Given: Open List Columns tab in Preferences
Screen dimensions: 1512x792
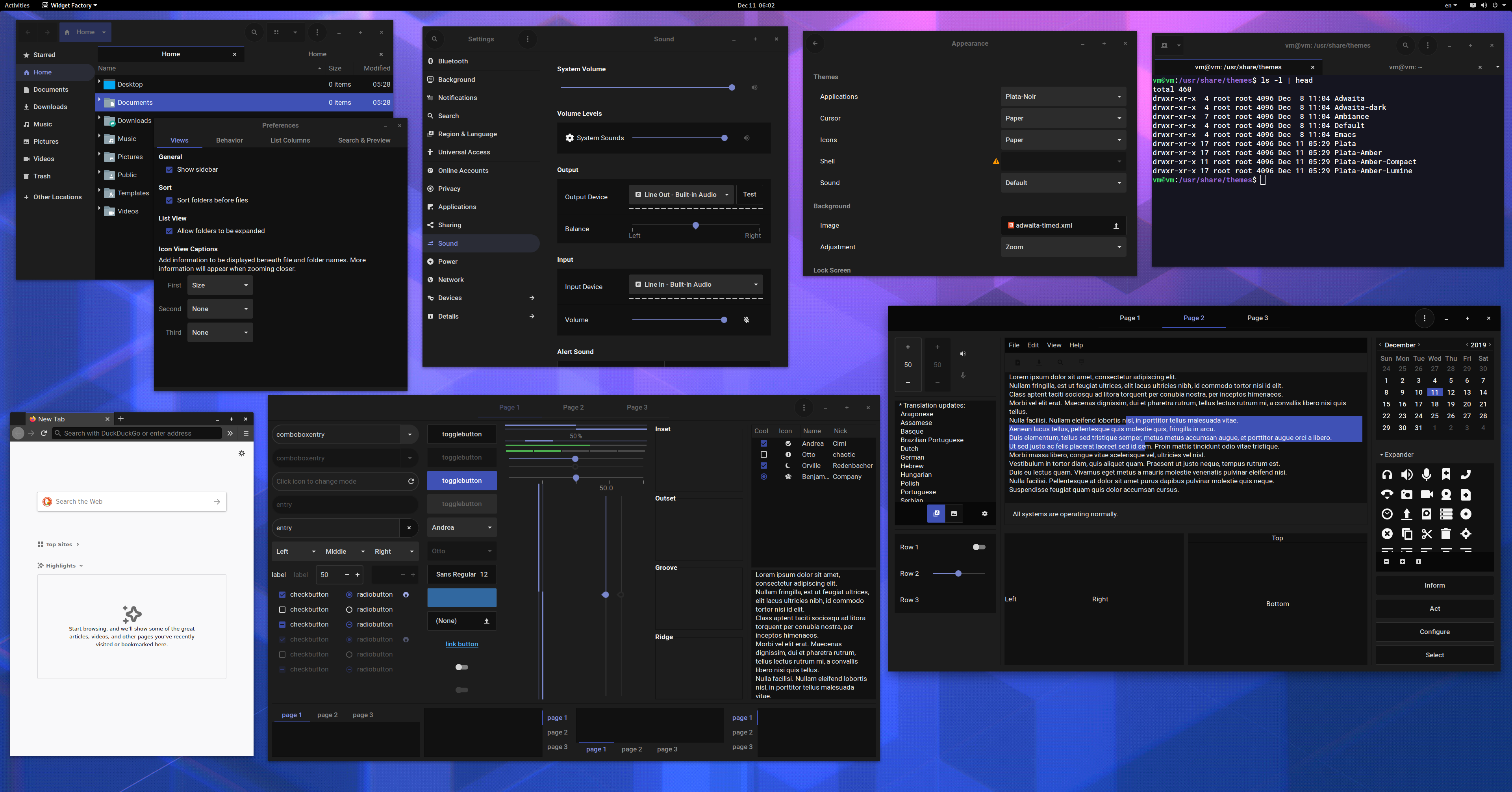Looking at the screenshot, I should [x=290, y=140].
